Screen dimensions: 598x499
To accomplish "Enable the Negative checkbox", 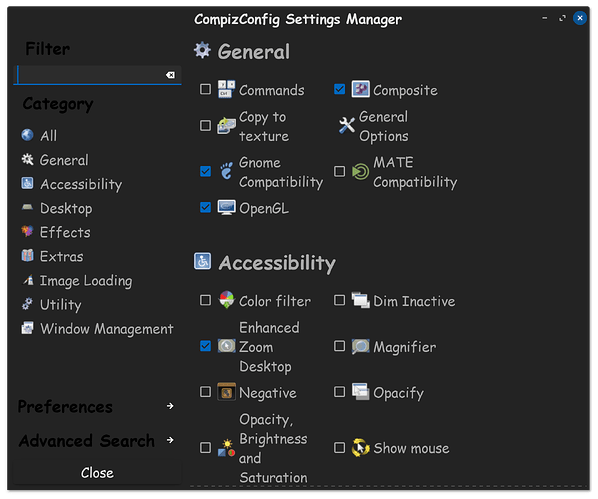I will point(206,392).
